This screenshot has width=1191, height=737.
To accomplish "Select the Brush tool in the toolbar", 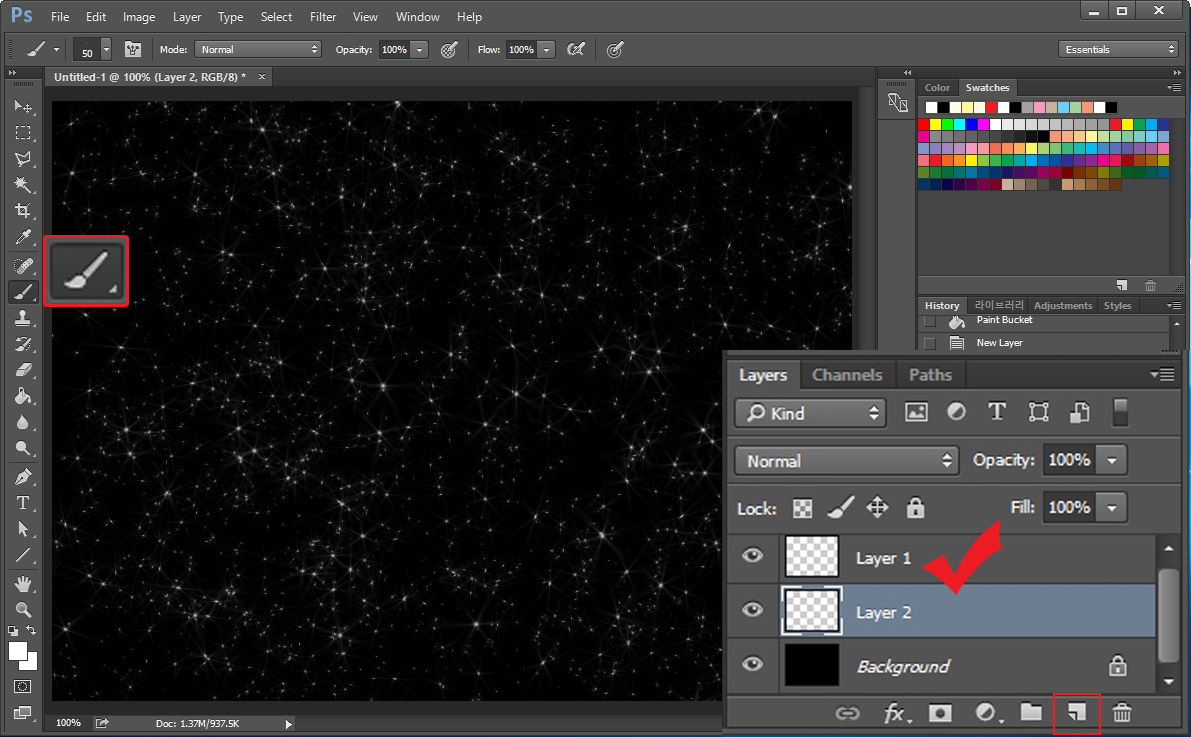I will click(23, 292).
